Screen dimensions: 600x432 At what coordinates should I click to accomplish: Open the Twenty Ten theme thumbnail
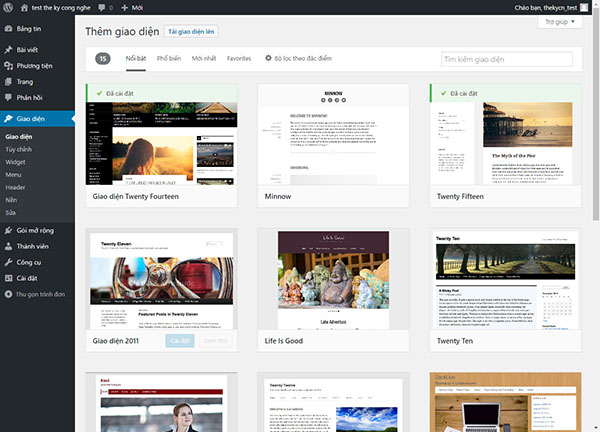pyautogui.click(x=505, y=279)
